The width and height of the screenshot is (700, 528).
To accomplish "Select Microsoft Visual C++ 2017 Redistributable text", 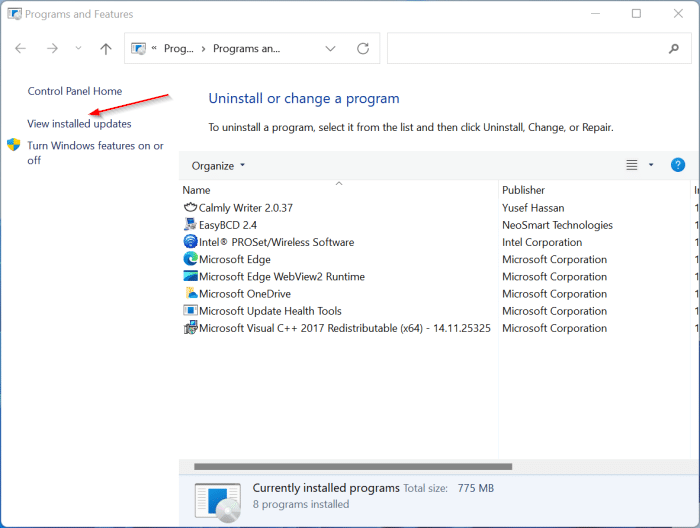I will (x=345, y=328).
